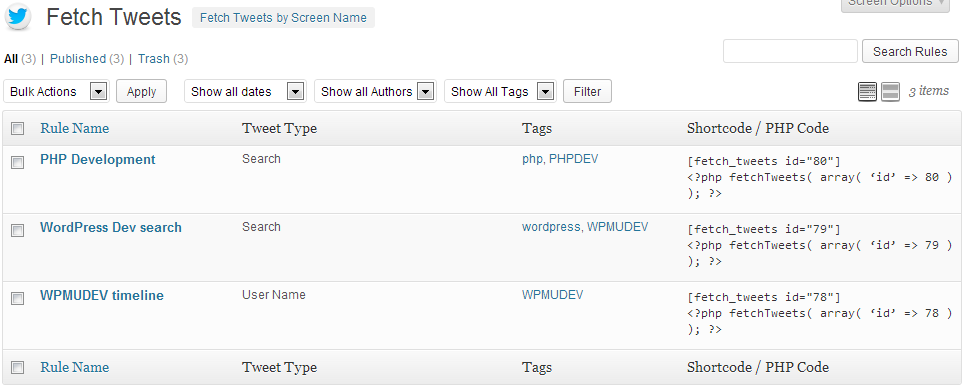The image size is (967, 390).
Task: Click the wordpress tag link
Action: tap(551, 227)
